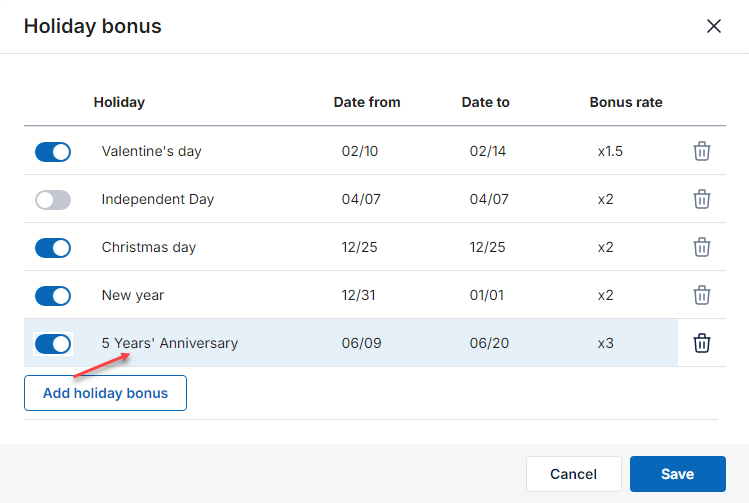This screenshot has width=749, height=503.
Task: Click the Christmas day holiday name
Action: (149, 247)
